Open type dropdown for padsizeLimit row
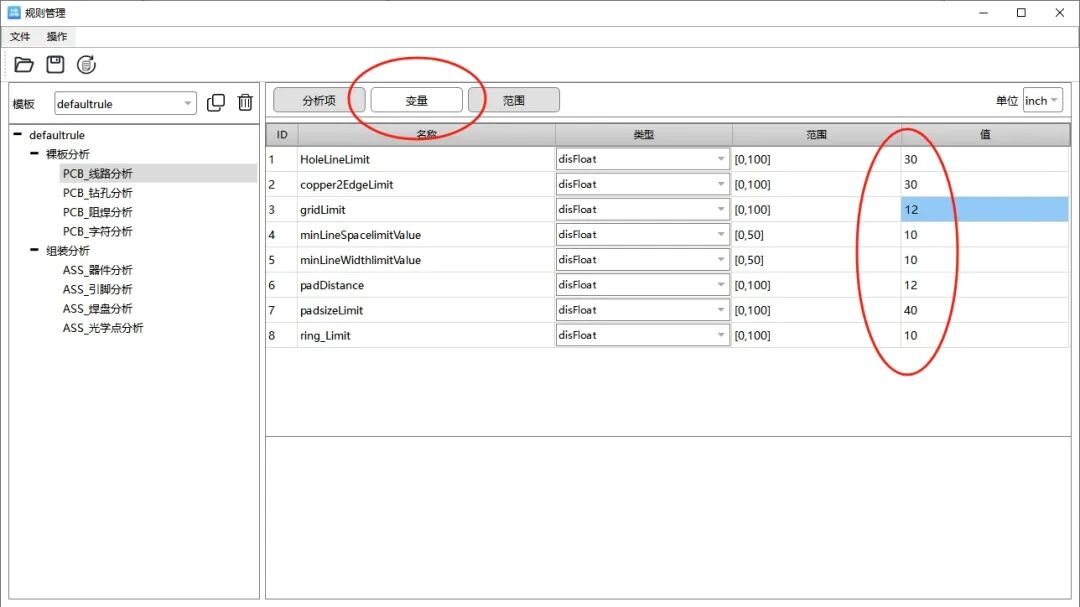Screen dimensions: 1080x607 642,310
